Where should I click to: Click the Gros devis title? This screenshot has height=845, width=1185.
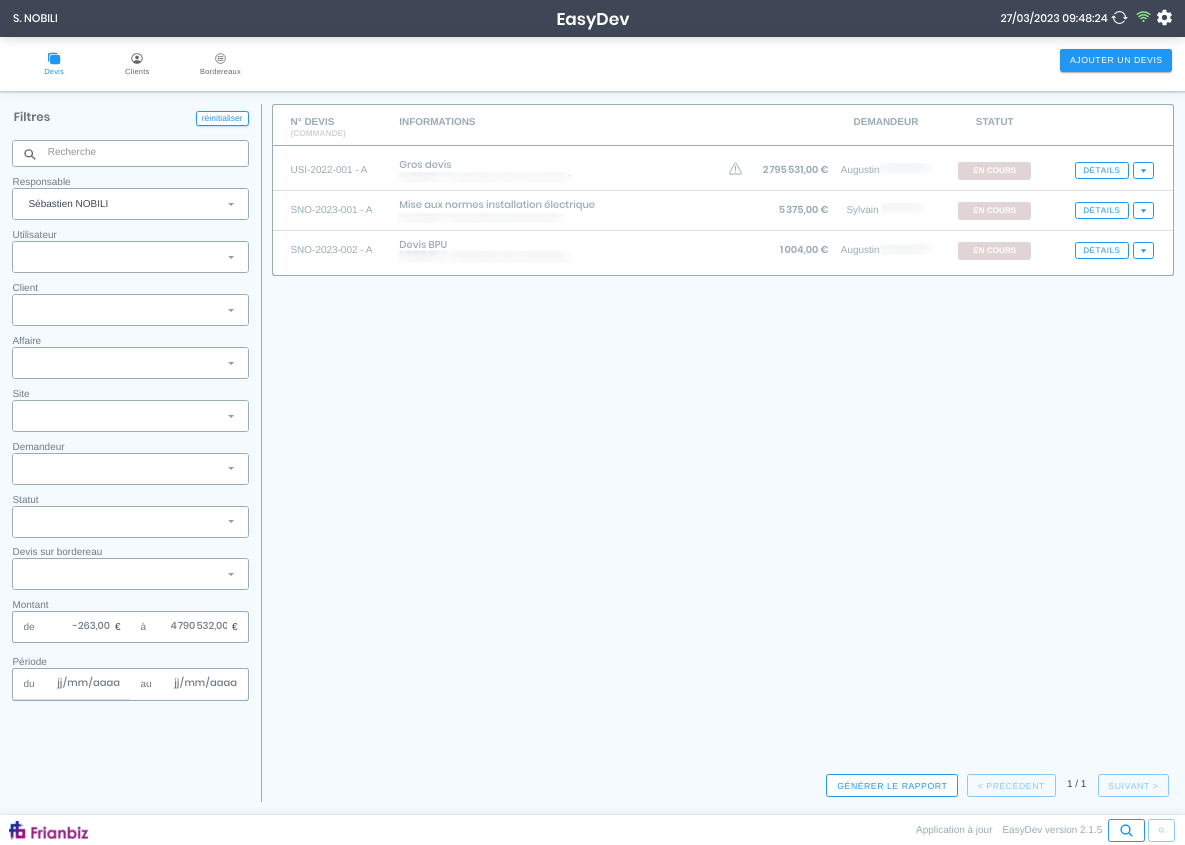click(425, 165)
